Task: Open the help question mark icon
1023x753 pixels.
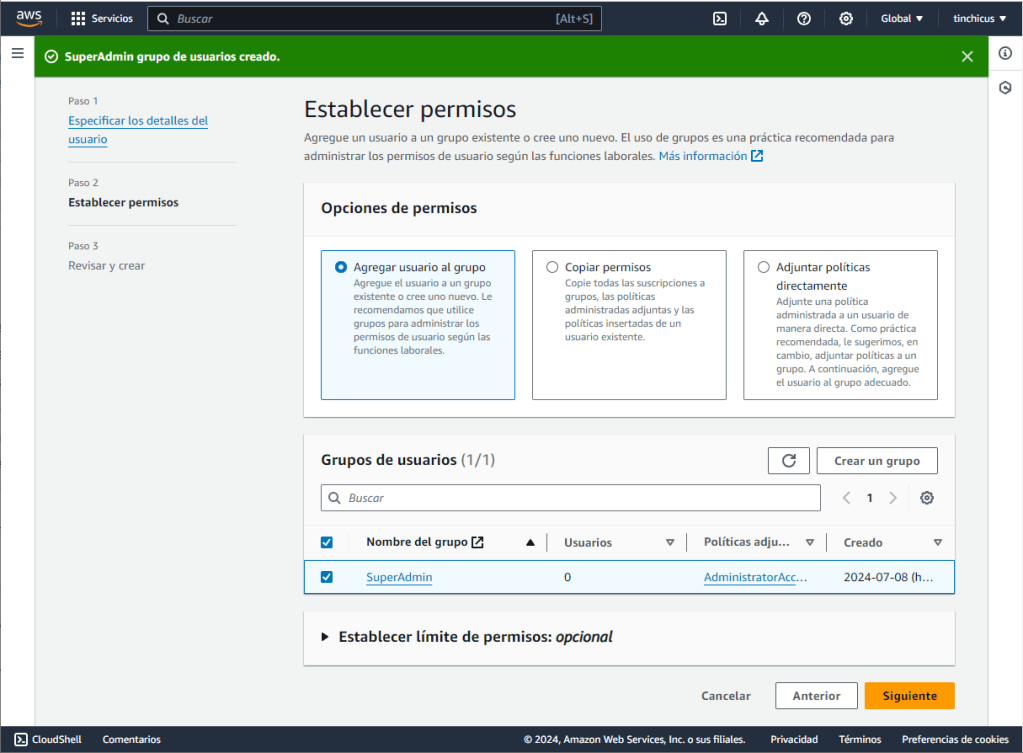Action: (x=804, y=18)
